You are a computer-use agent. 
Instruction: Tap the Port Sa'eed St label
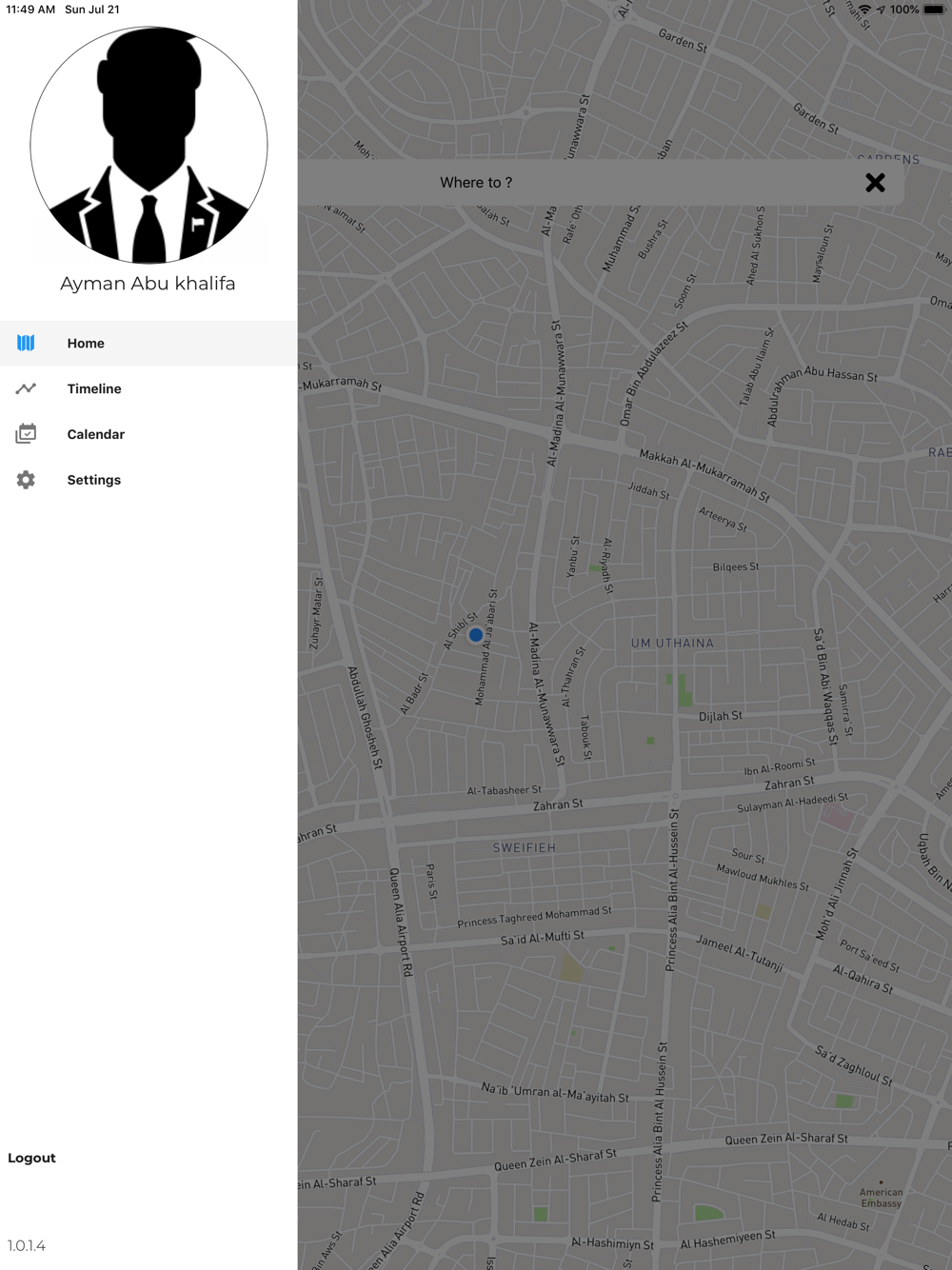(x=870, y=956)
